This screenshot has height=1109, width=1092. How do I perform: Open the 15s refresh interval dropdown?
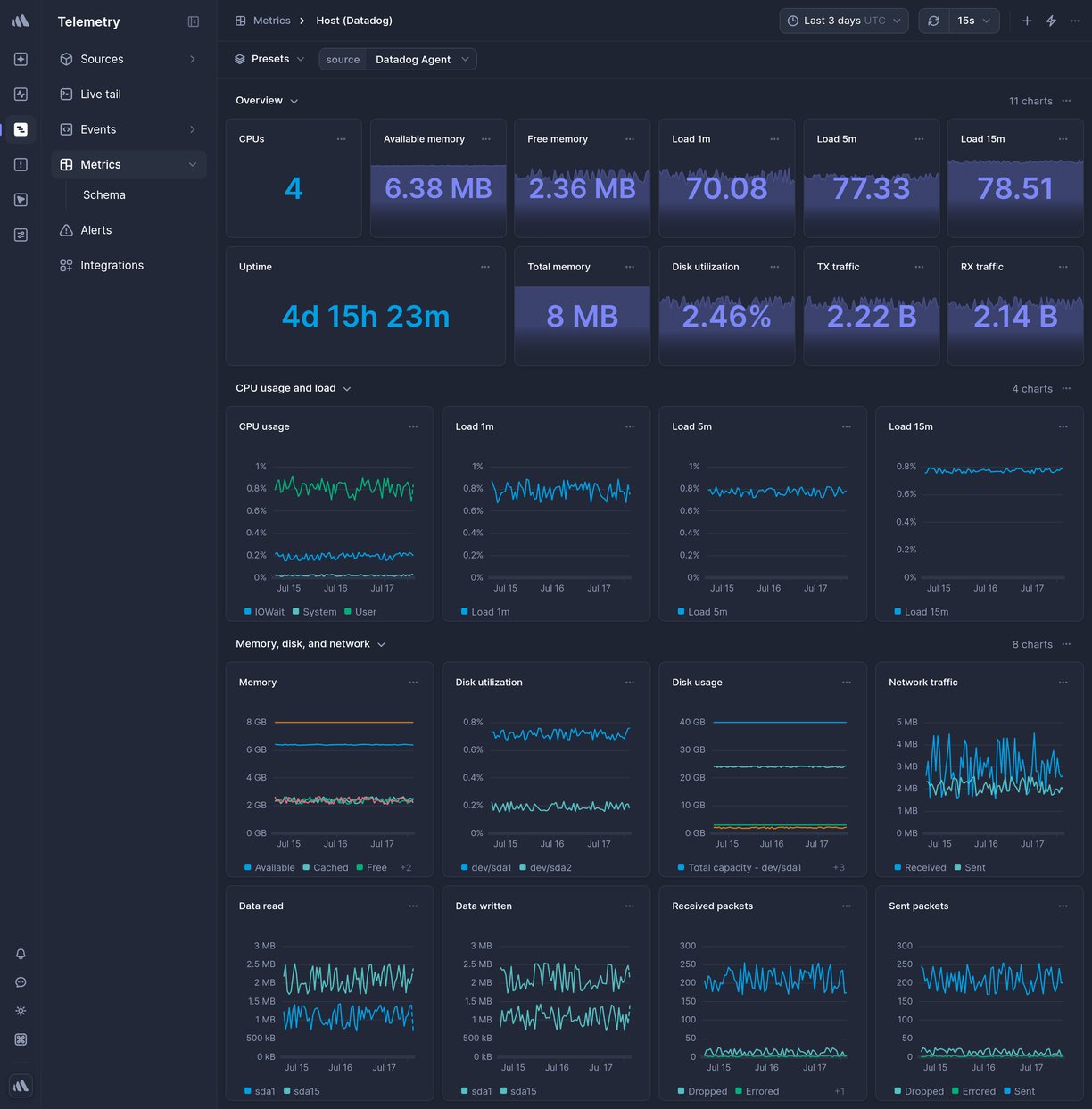pos(974,21)
